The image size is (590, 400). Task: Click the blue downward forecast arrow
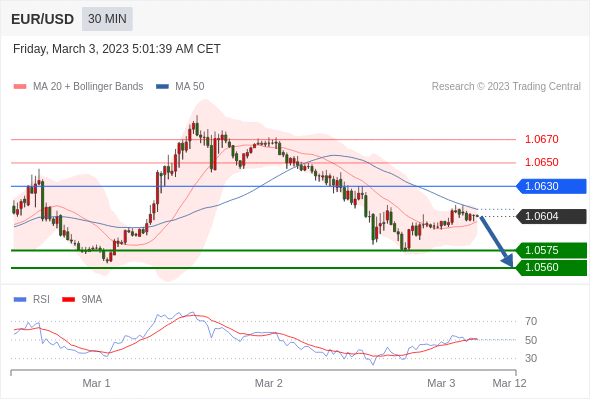496,241
